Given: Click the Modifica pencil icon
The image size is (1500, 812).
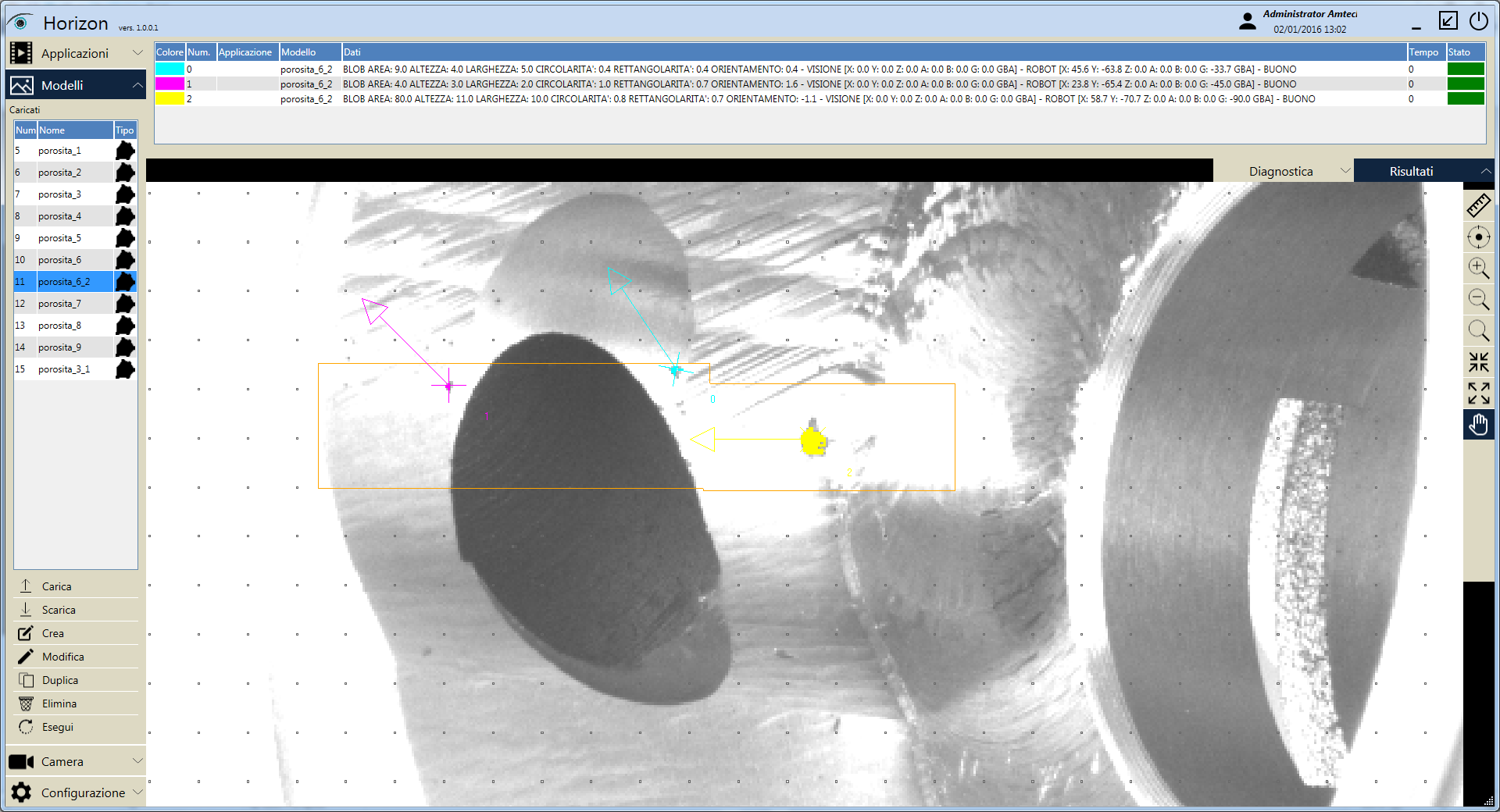Looking at the screenshot, I should coord(26,656).
